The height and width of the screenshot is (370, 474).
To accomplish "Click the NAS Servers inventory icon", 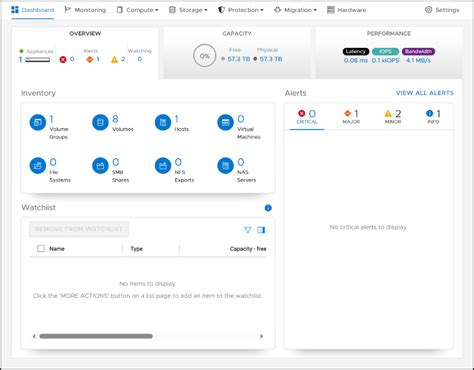I will 225,166.
